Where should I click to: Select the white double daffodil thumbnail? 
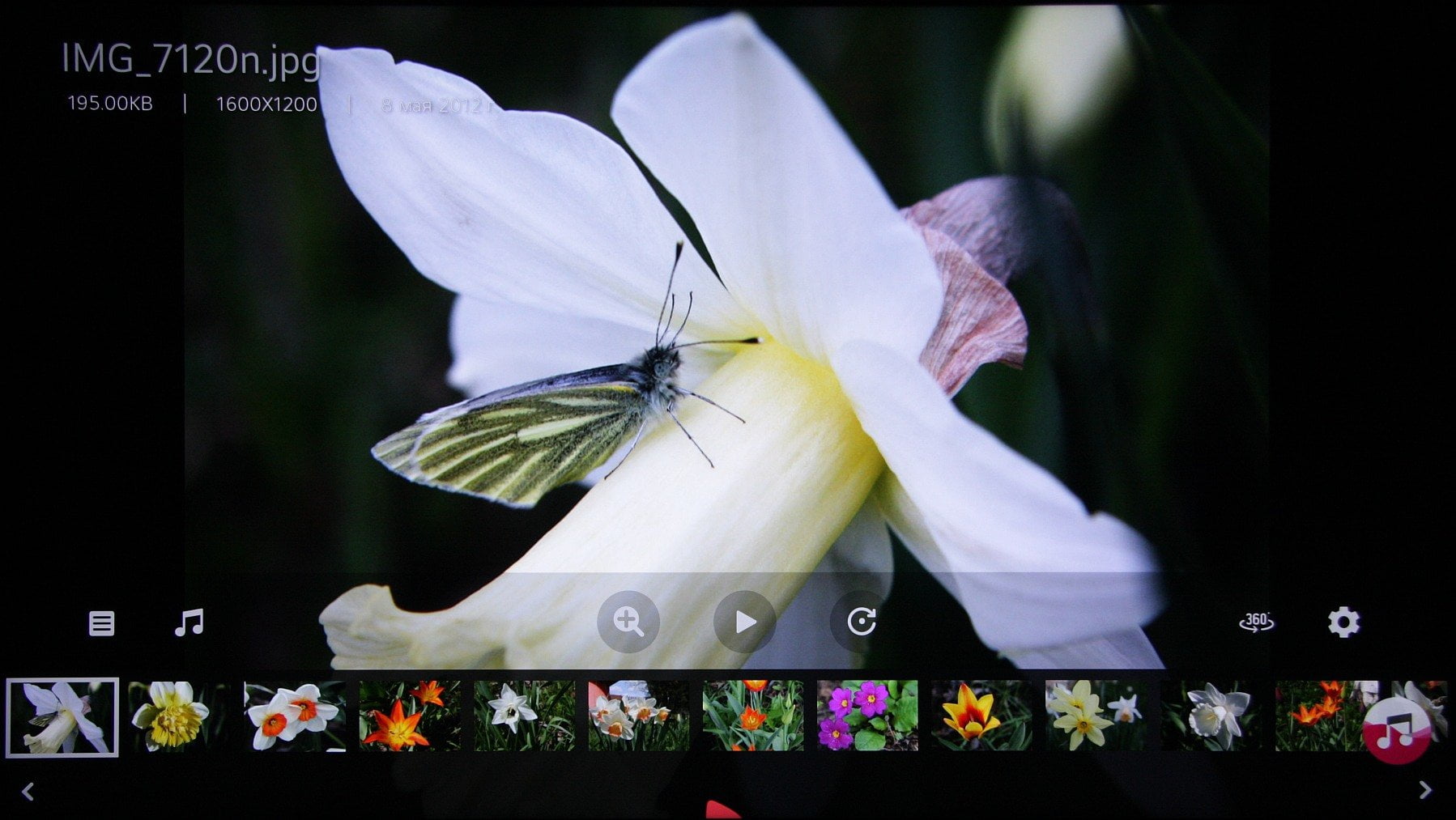(x=1211, y=716)
